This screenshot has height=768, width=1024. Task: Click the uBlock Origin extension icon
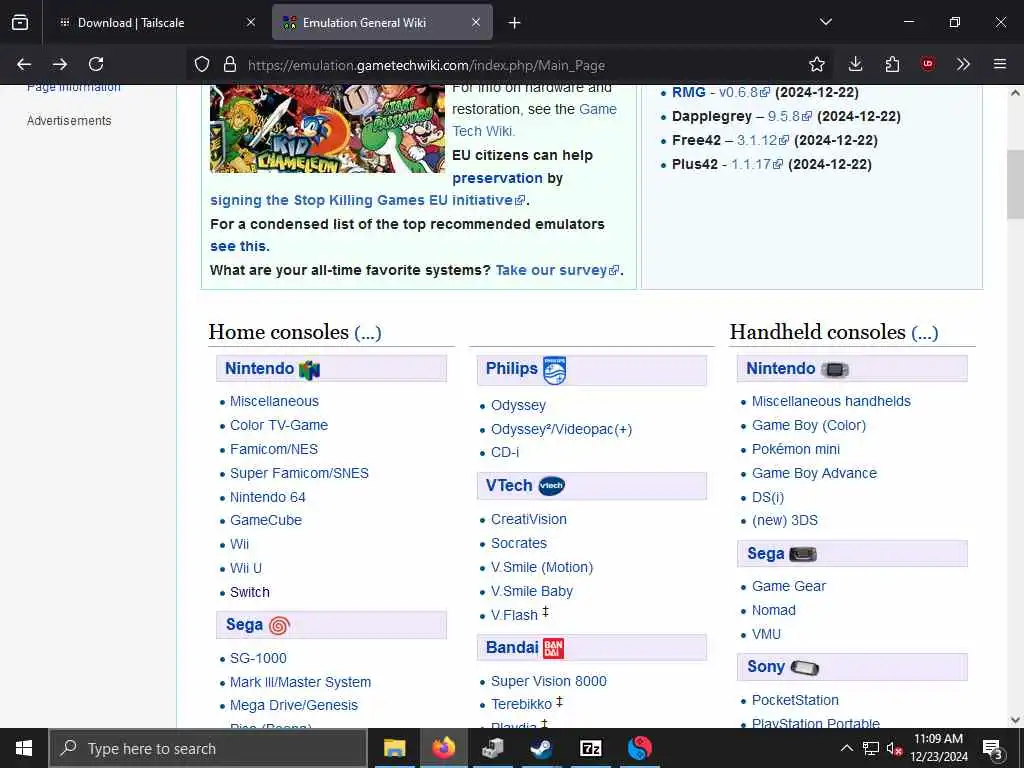coord(927,64)
